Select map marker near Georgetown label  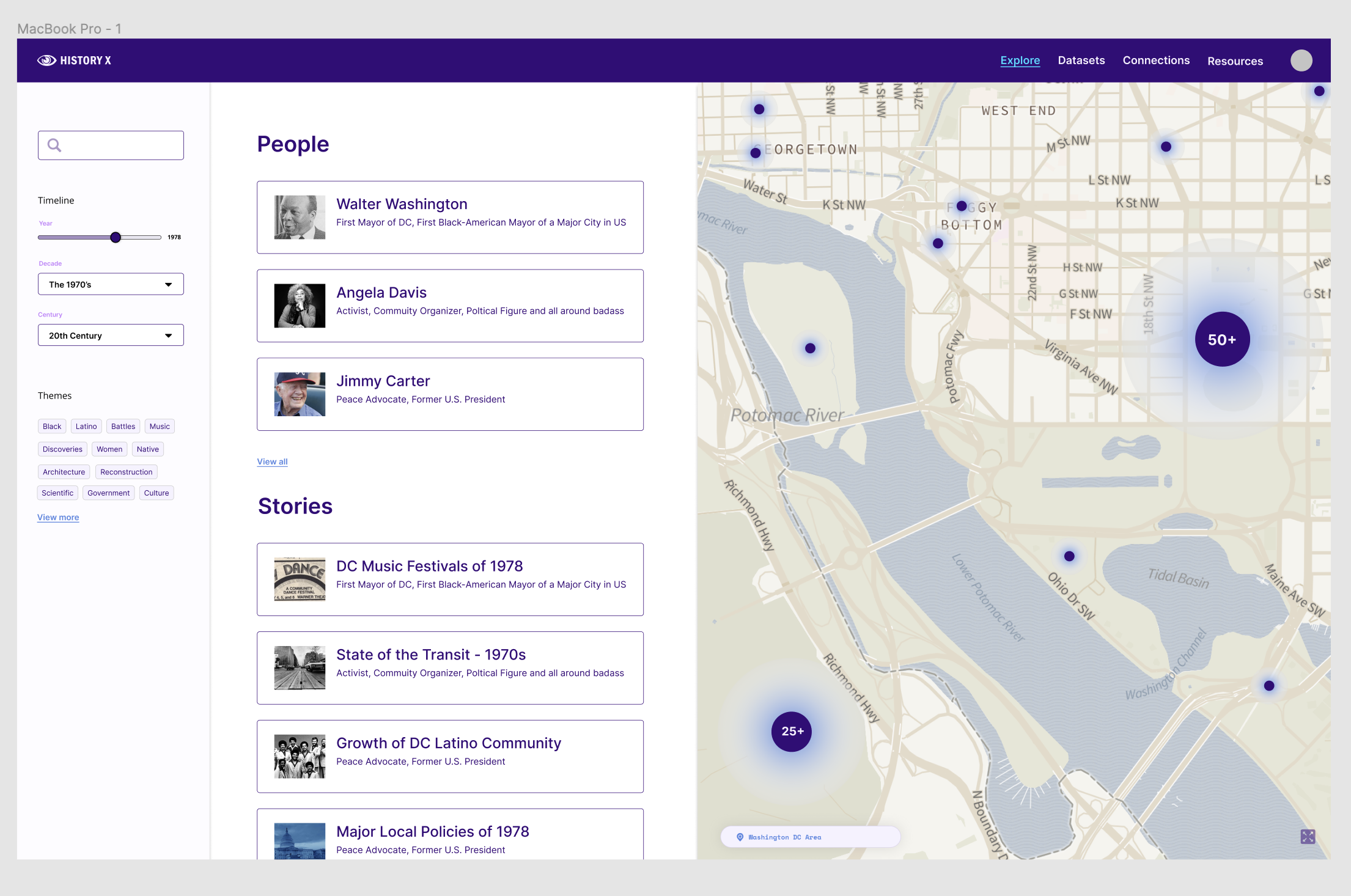(x=756, y=153)
